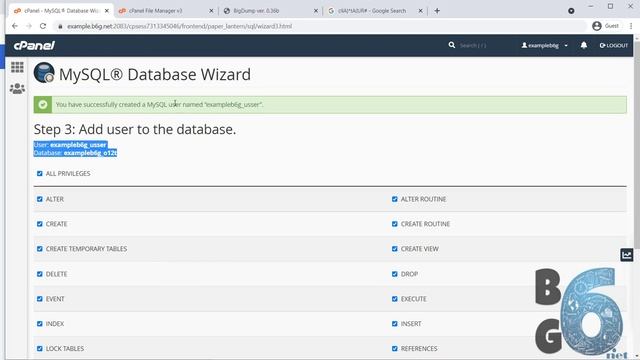Open the statistics chart icon on right edge

627,255
